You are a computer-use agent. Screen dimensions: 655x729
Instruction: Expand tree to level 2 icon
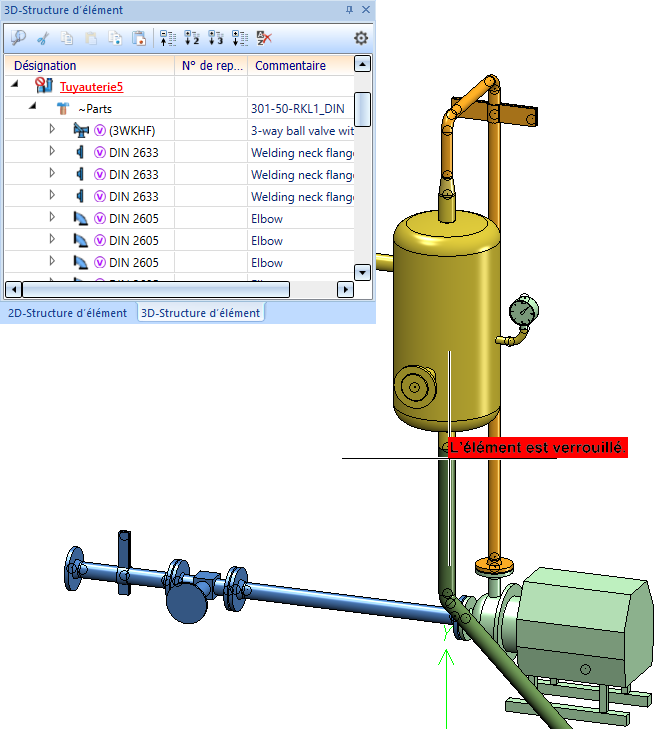pos(192,38)
